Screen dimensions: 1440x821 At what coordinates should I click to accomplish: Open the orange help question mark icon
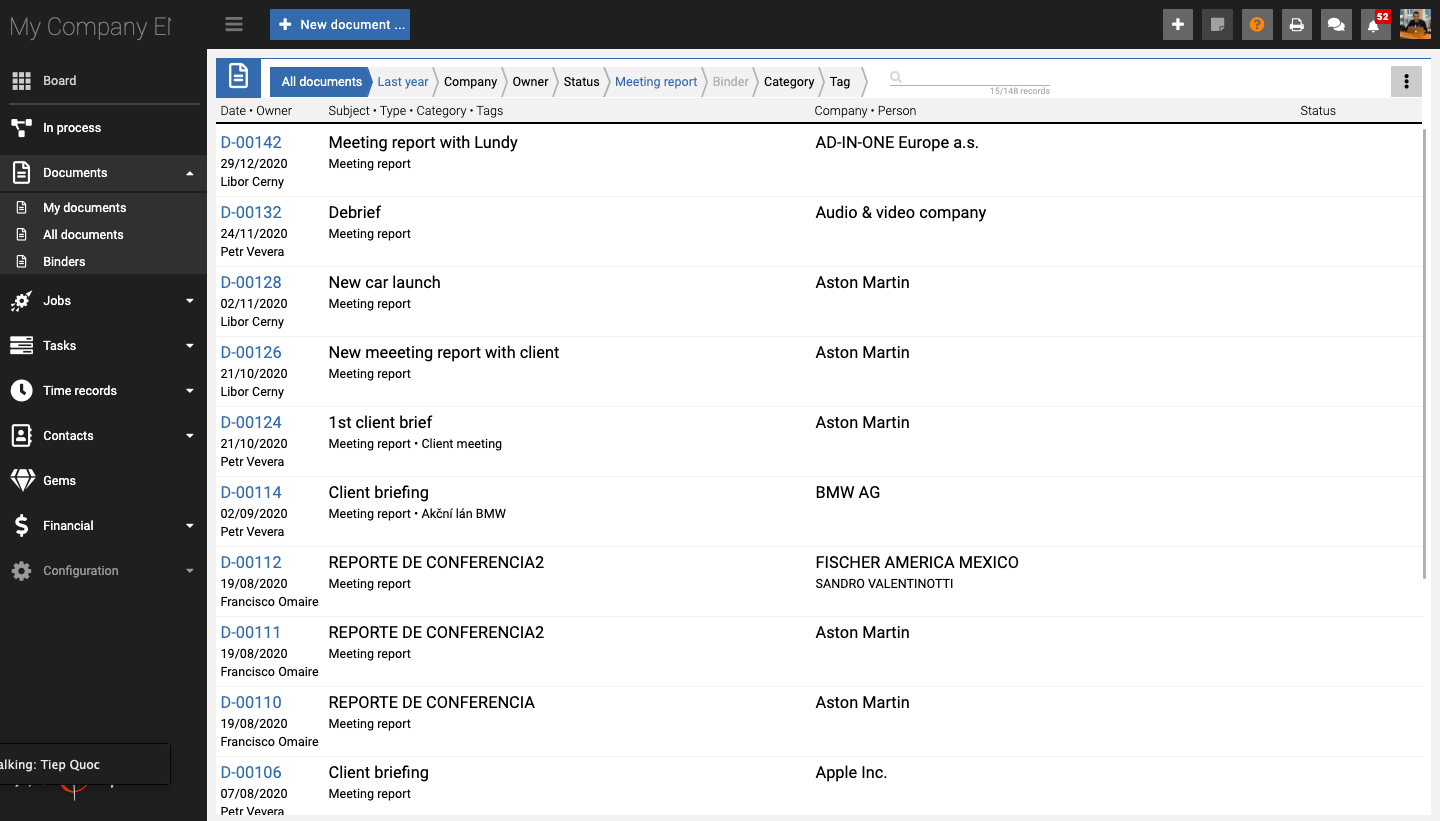pos(1257,25)
